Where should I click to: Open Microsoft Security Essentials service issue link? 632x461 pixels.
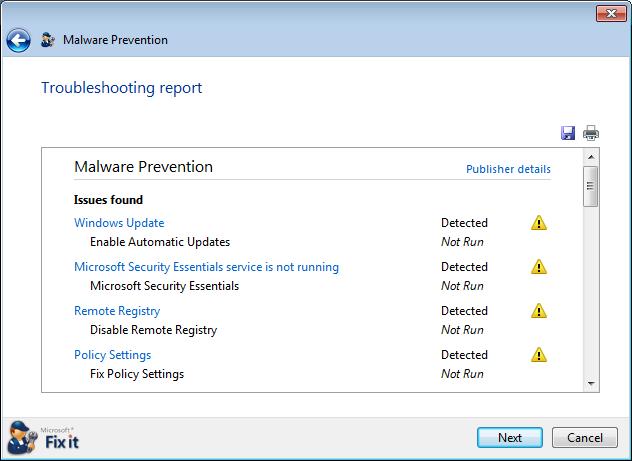point(206,267)
